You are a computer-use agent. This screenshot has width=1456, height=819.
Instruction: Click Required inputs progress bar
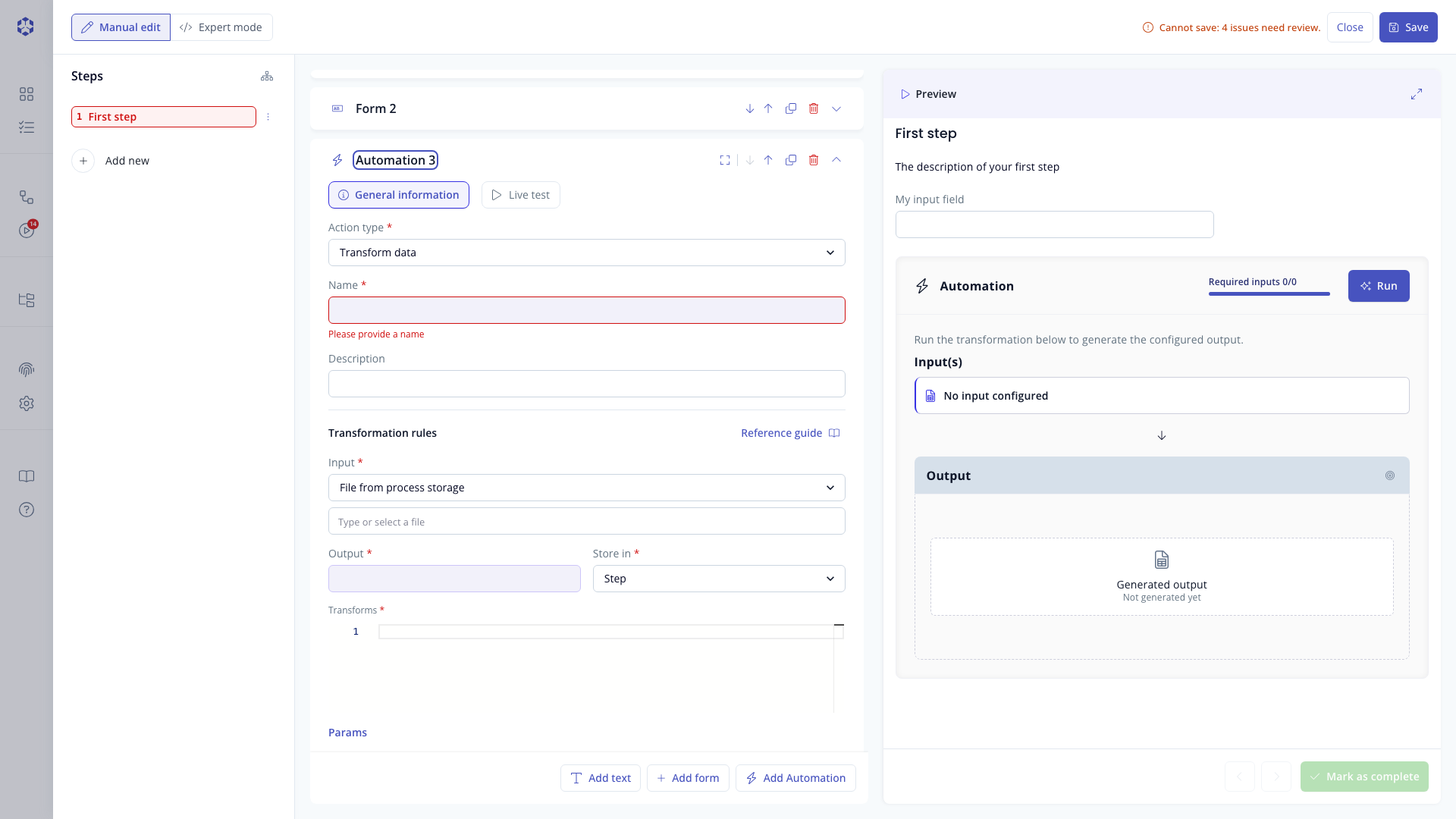[x=1269, y=293]
